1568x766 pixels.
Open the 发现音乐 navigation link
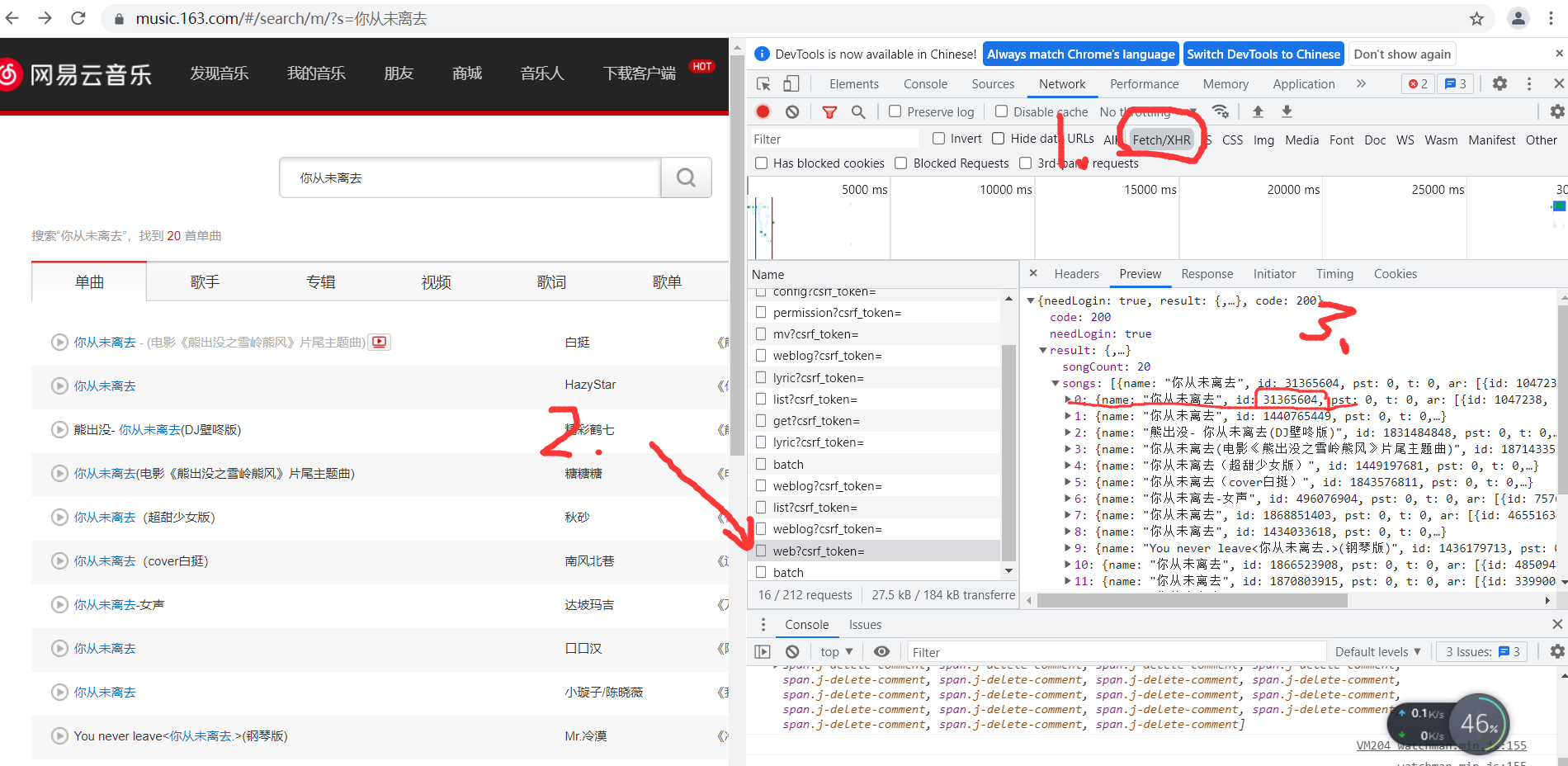coord(220,73)
